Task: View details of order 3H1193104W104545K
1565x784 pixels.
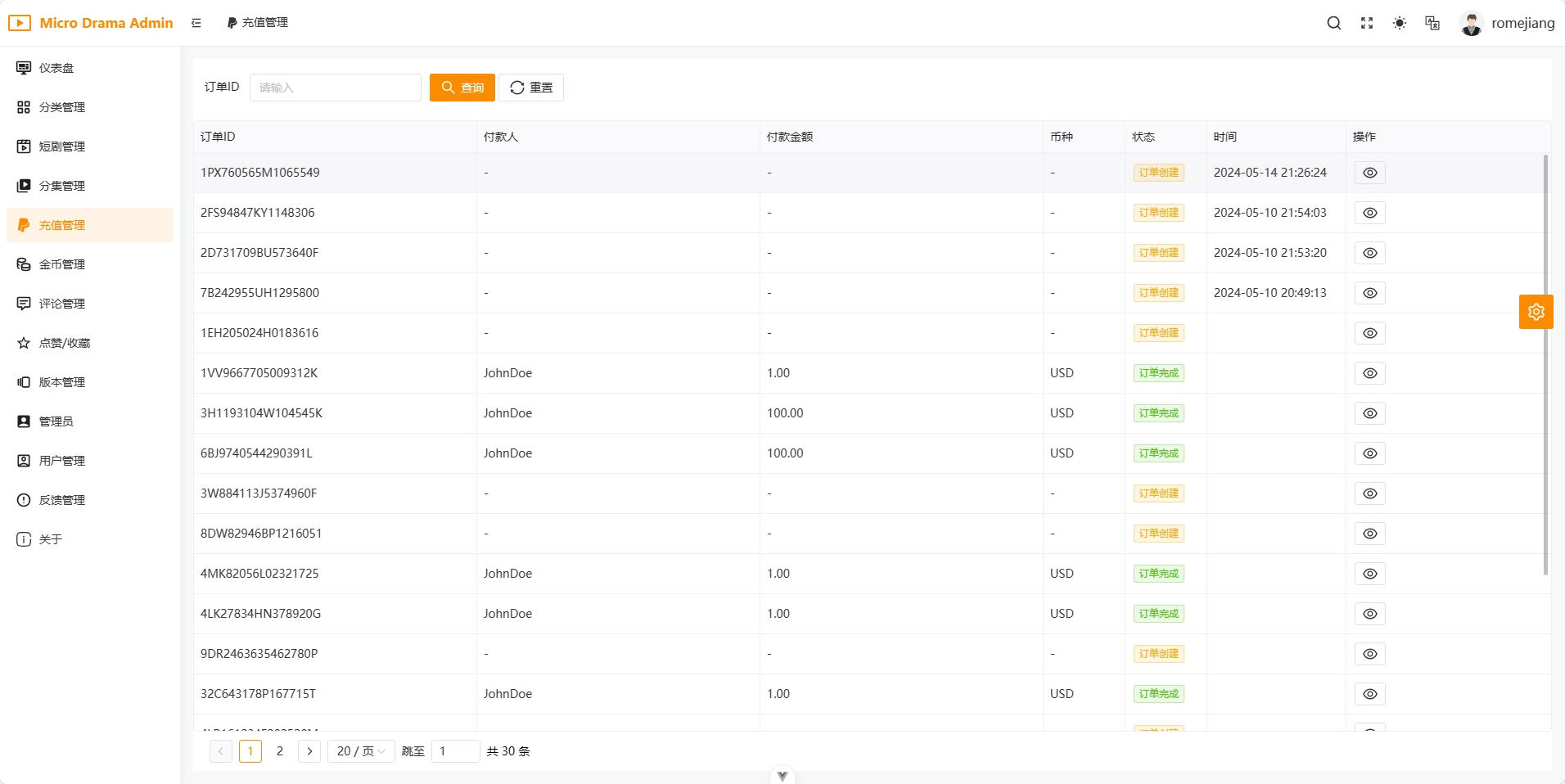Action: click(x=1369, y=413)
